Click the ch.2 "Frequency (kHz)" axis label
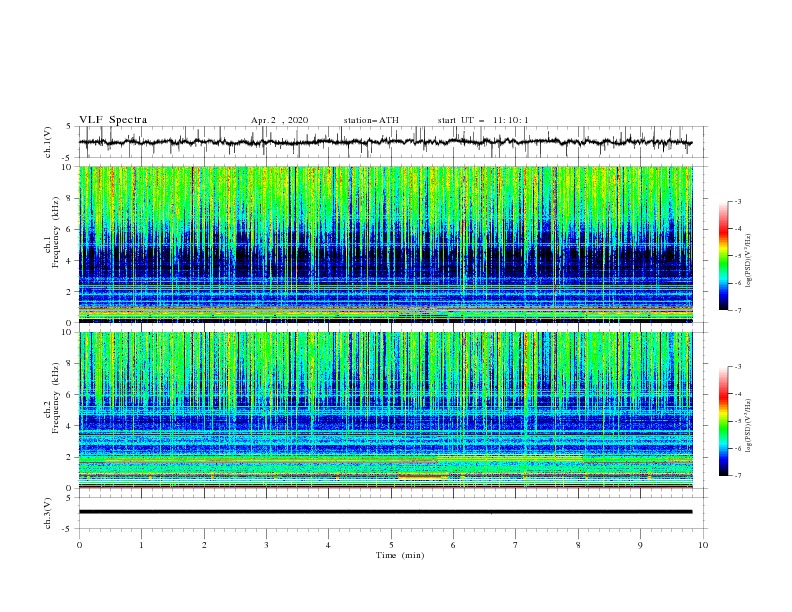This screenshot has width=792, height=612. click(x=56, y=397)
